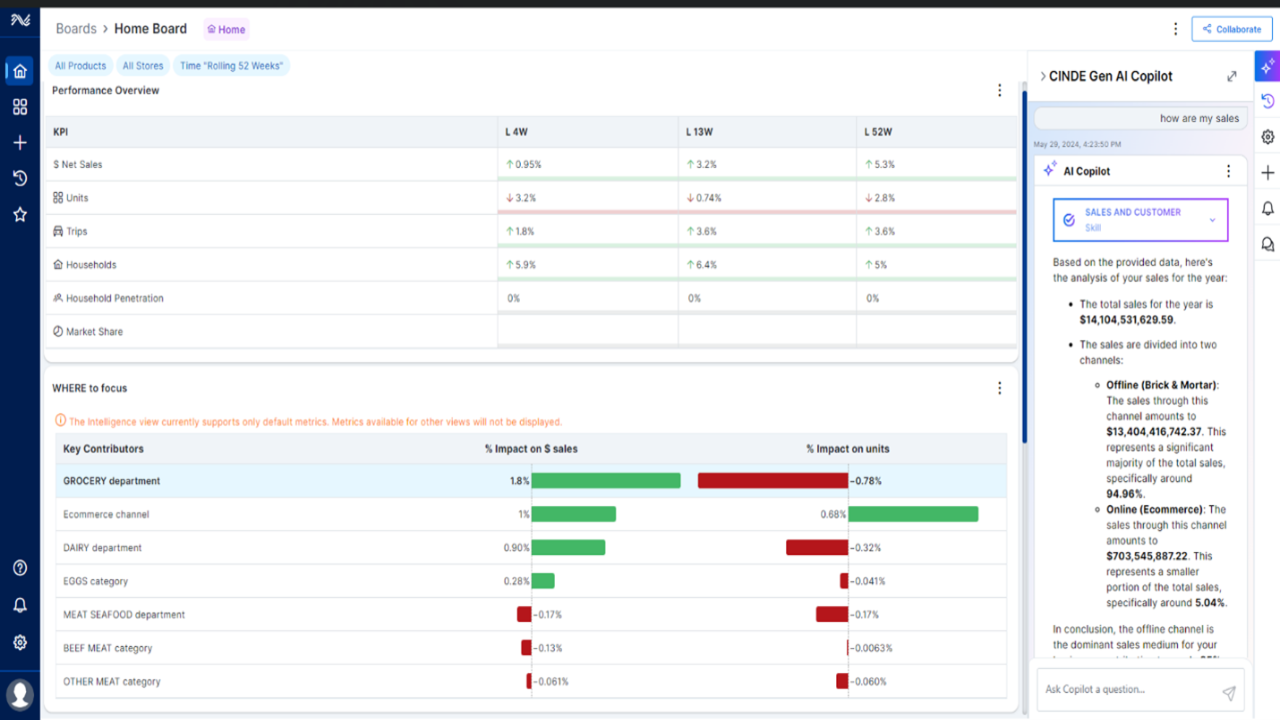Click the Boards breadcrumb link
Image resolution: width=1280 pixels, height=720 pixels.
click(x=76, y=29)
